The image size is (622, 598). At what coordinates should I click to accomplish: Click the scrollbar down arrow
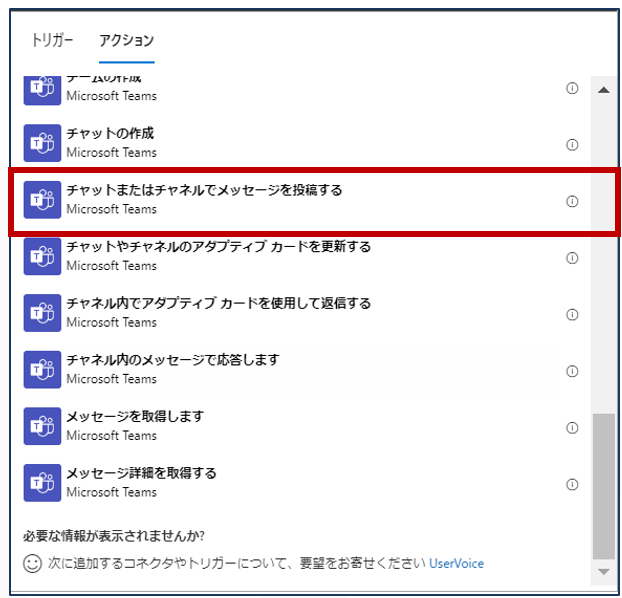coord(604,572)
